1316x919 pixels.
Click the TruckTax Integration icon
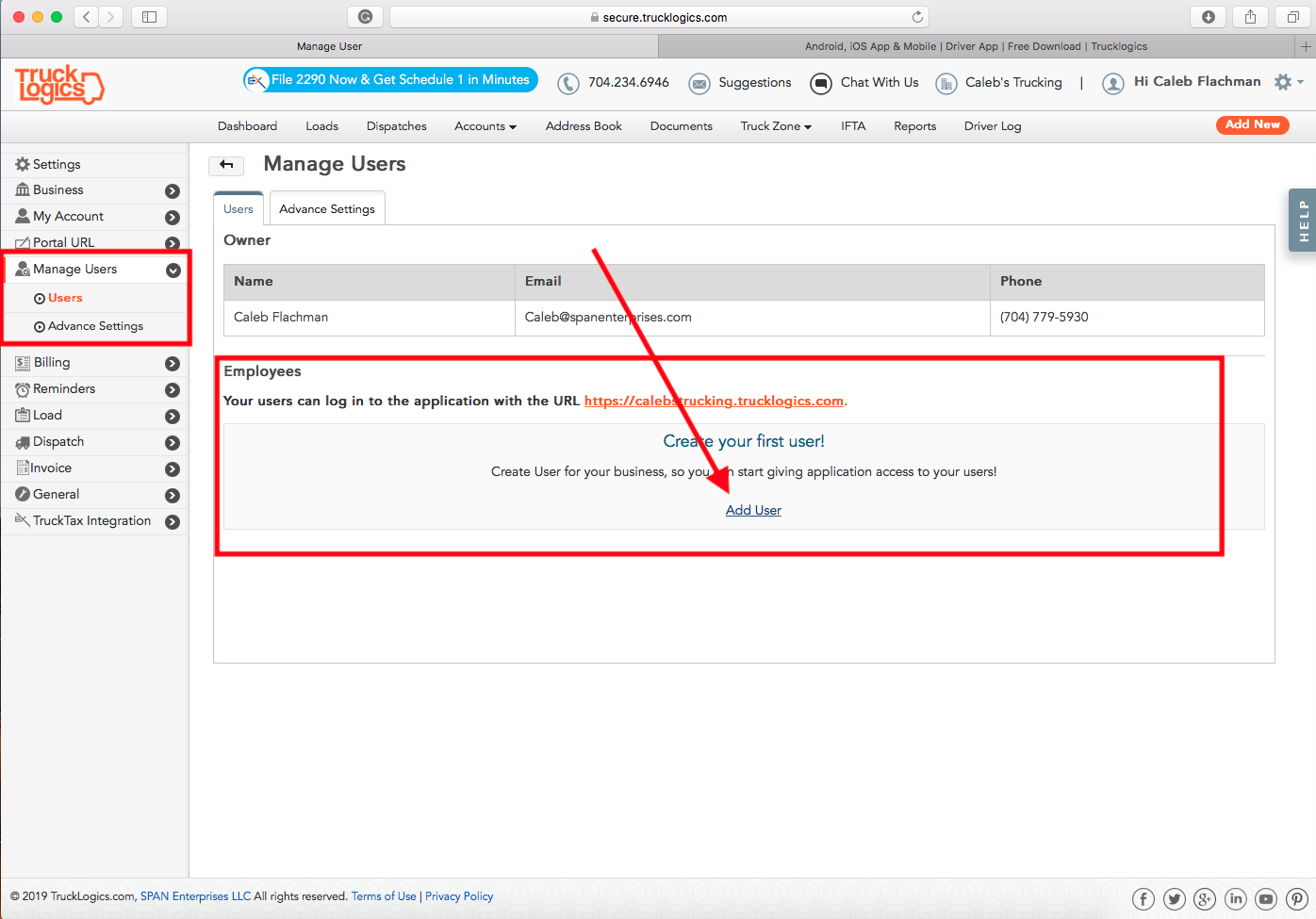[x=23, y=519]
